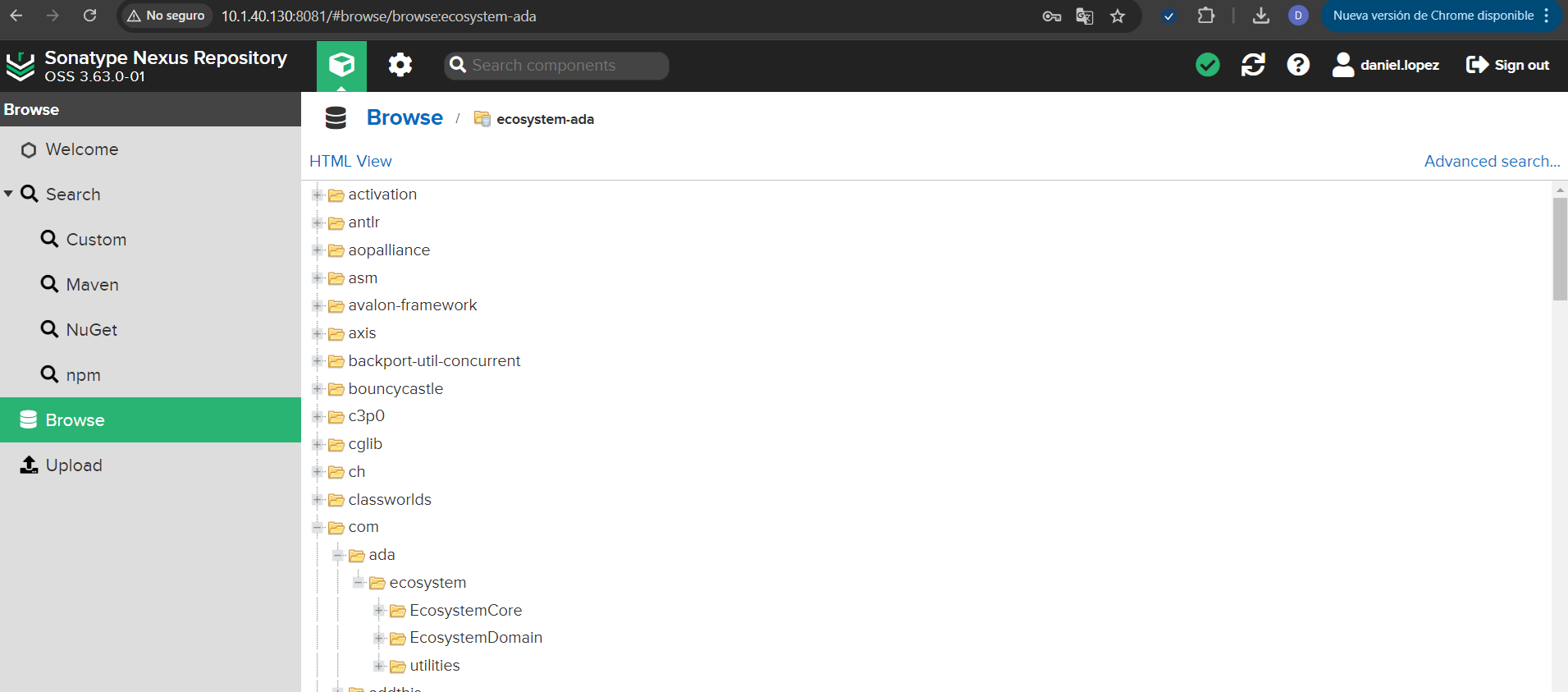
Task: Open daniel.lopez user account
Action: [x=1385, y=65]
